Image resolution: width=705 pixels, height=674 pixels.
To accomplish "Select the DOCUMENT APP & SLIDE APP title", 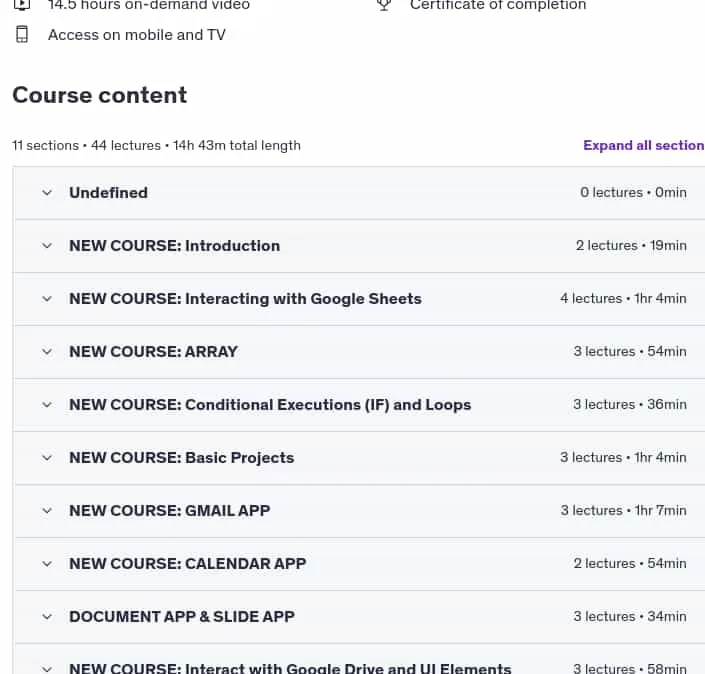I will [x=182, y=616].
